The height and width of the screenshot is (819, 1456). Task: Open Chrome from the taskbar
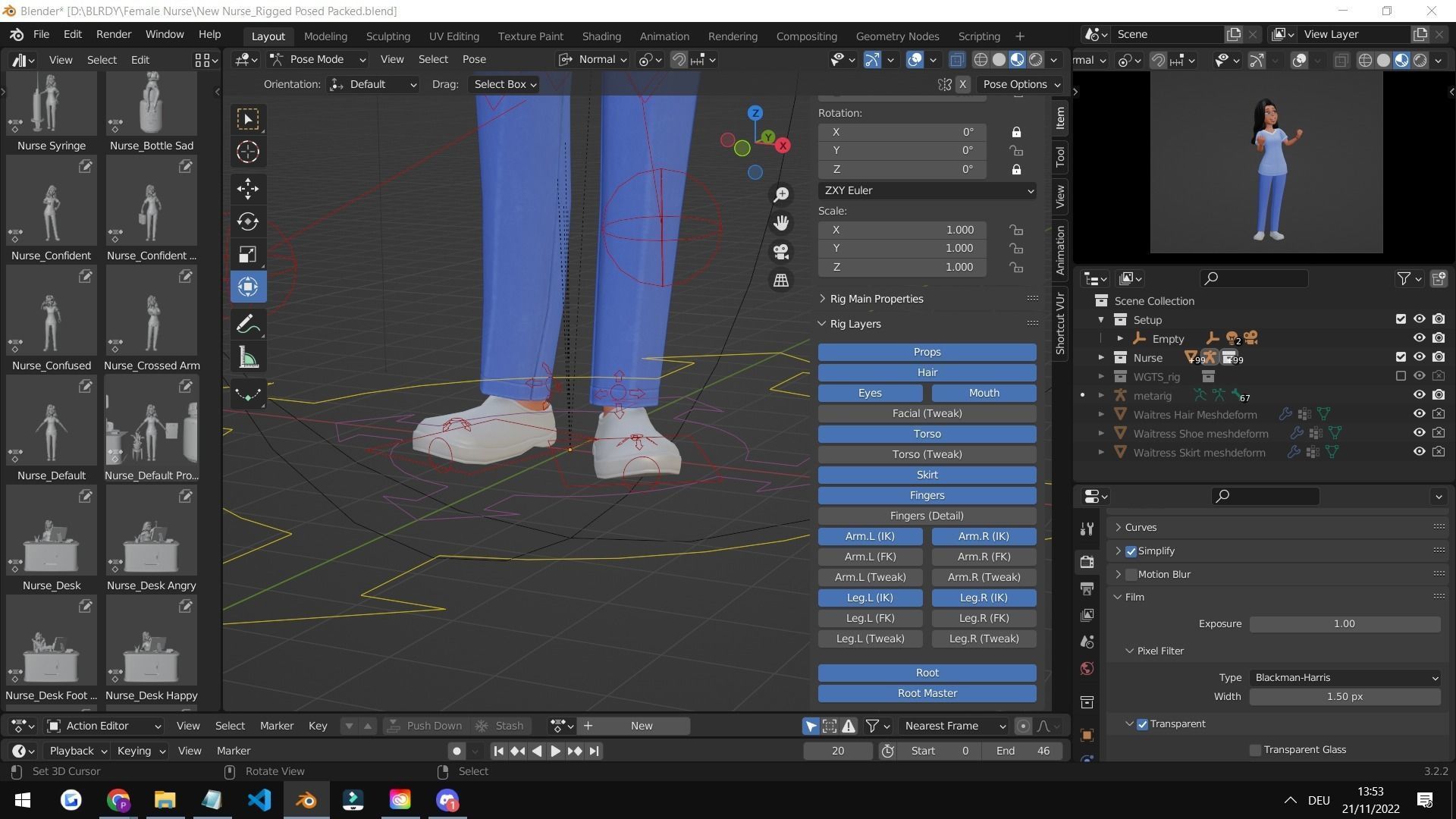tap(118, 800)
